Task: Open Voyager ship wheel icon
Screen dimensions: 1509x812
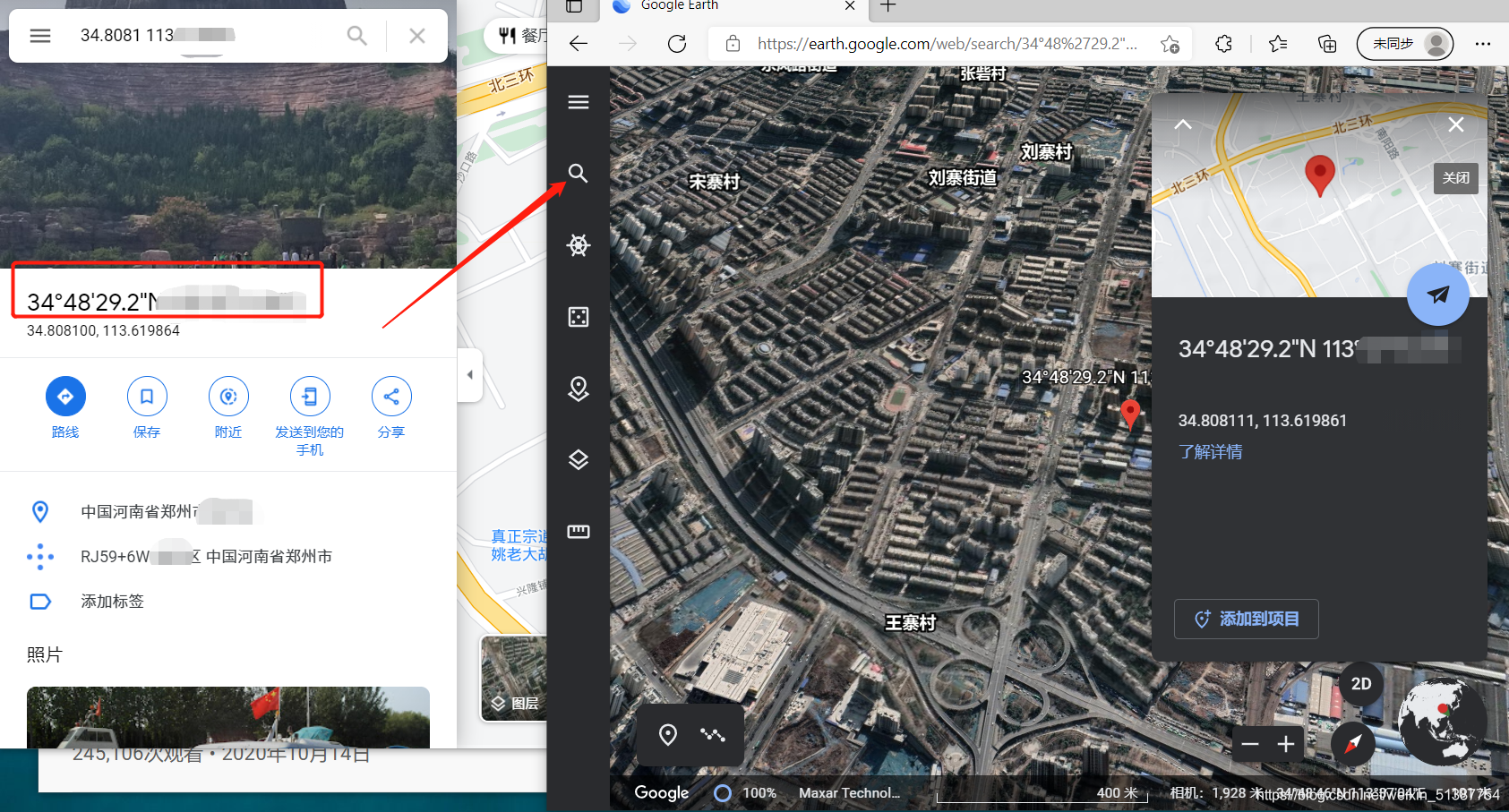Action: click(x=579, y=245)
